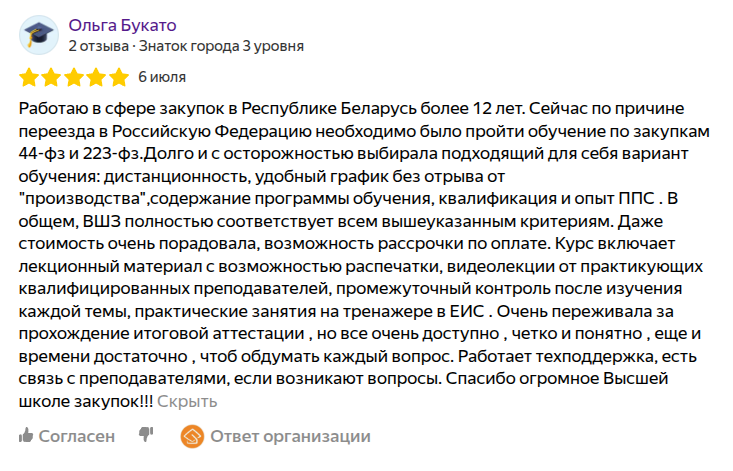Click the second yellow rating star
The height and width of the screenshot is (471, 733).
(x=52, y=78)
